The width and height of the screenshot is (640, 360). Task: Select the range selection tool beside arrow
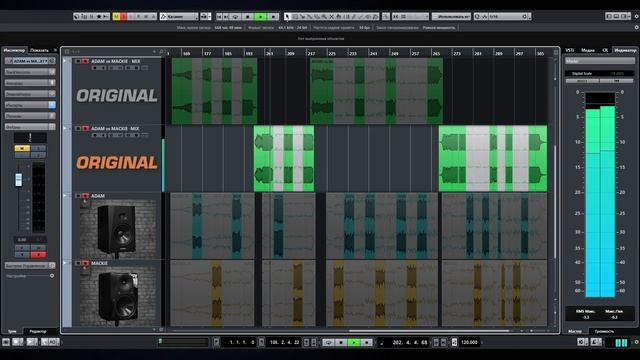click(295, 17)
